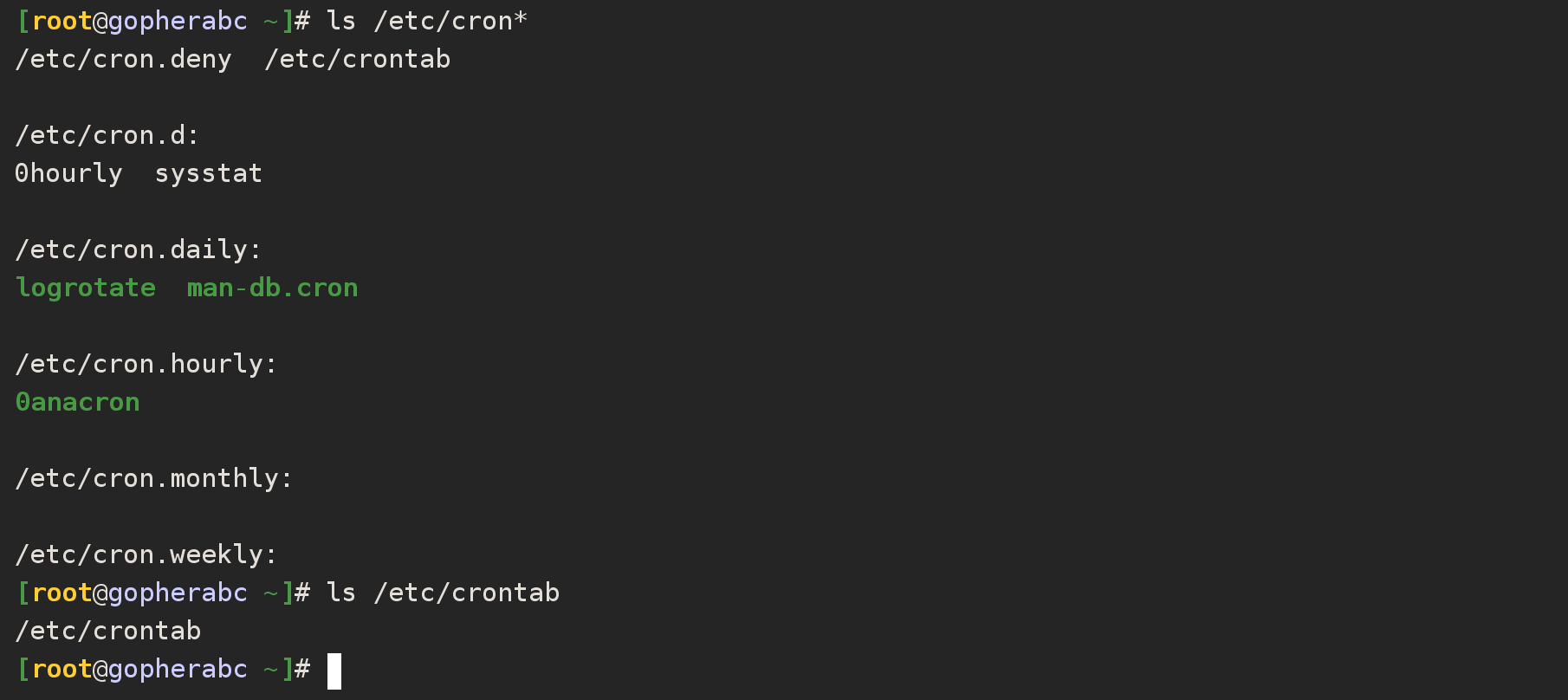Click the blinking cursor block at the last prompt
The width and height of the screenshot is (1568, 700).
334,671
